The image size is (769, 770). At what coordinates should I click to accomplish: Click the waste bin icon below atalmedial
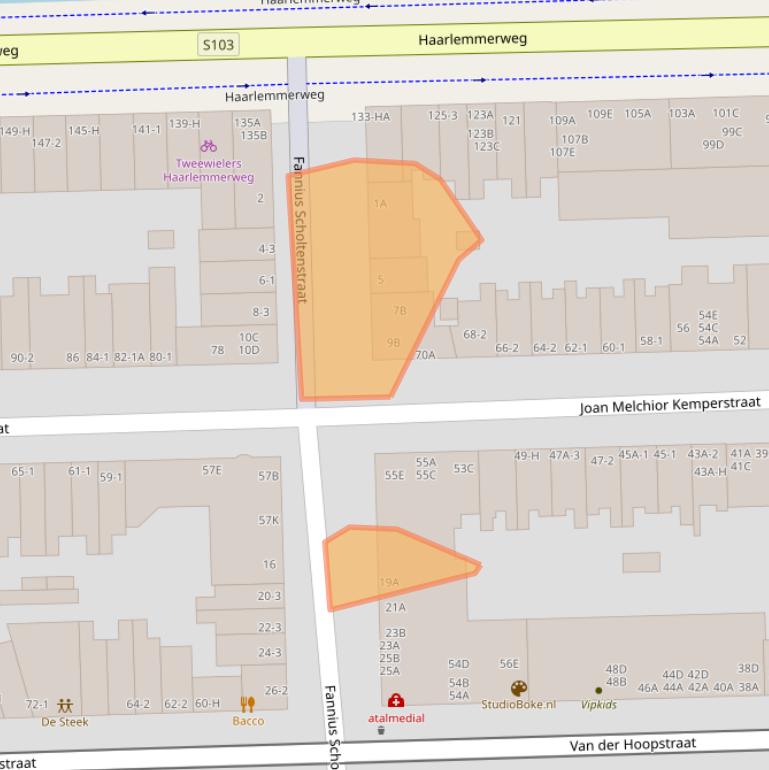tap(381, 731)
